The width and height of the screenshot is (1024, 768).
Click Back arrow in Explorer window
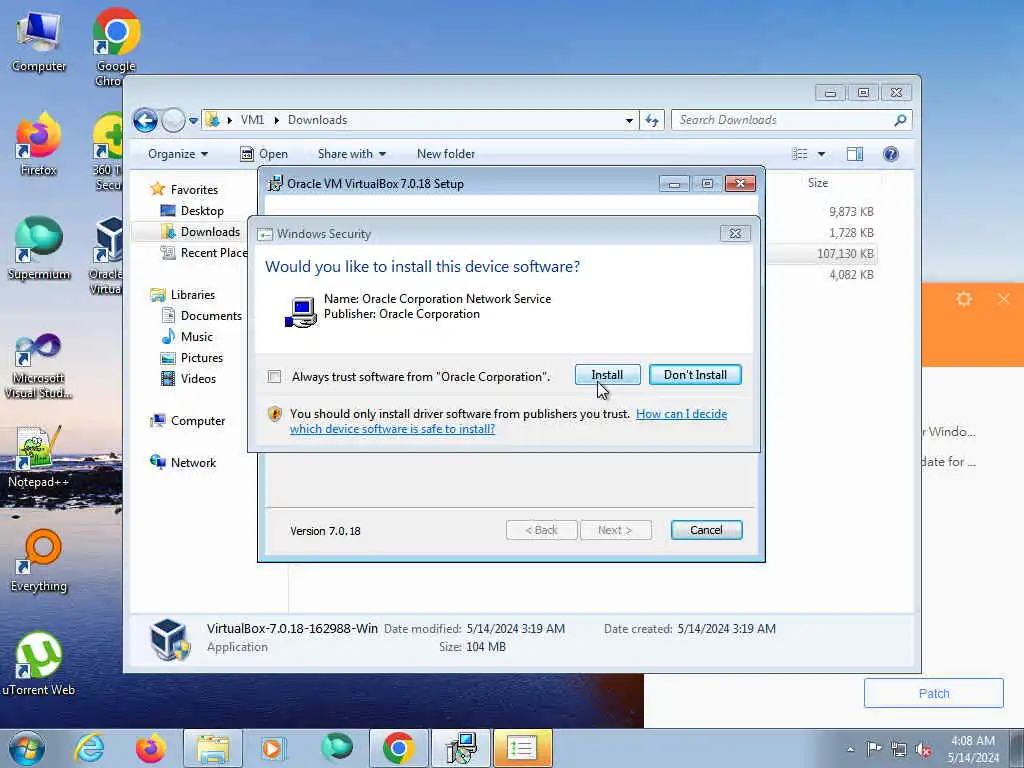[145, 120]
